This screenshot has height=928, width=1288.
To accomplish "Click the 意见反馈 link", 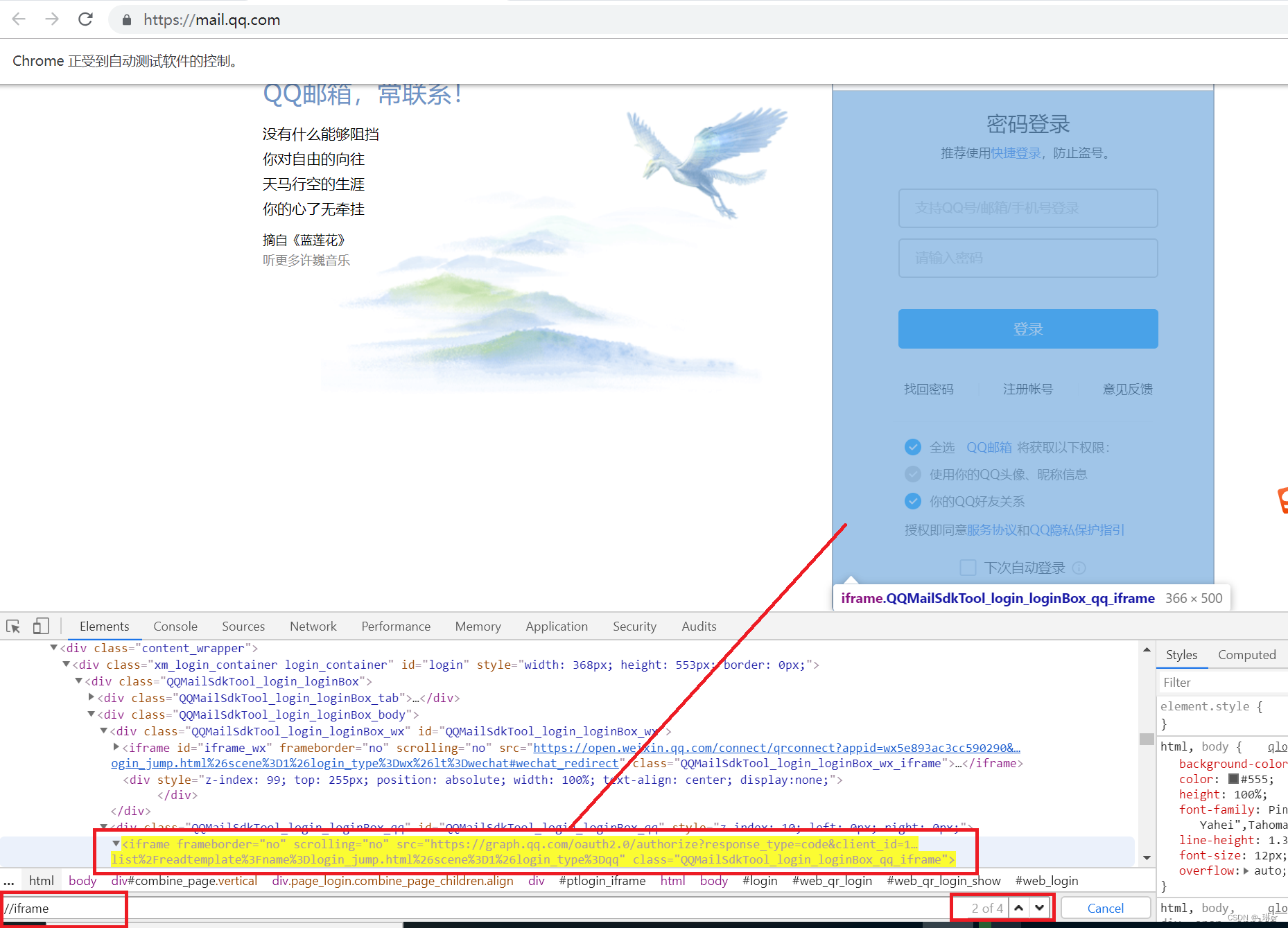I will click(1128, 389).
